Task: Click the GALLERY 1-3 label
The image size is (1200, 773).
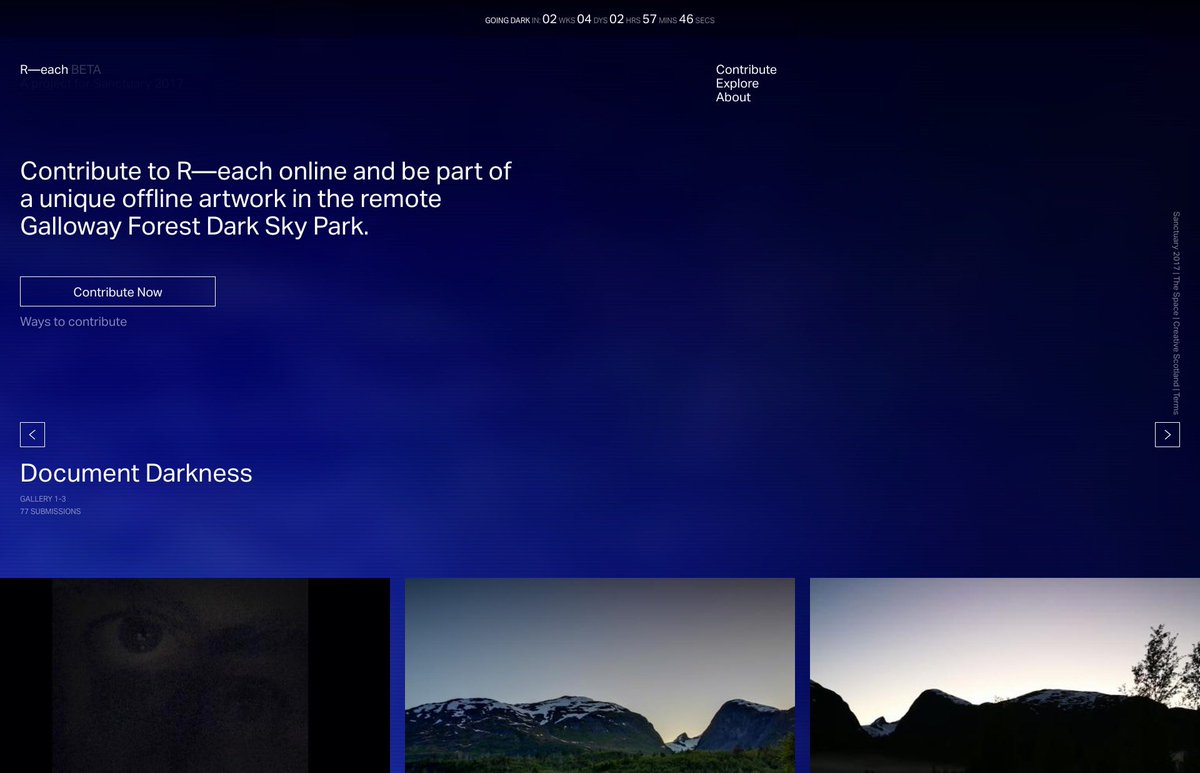Action: 43,498
